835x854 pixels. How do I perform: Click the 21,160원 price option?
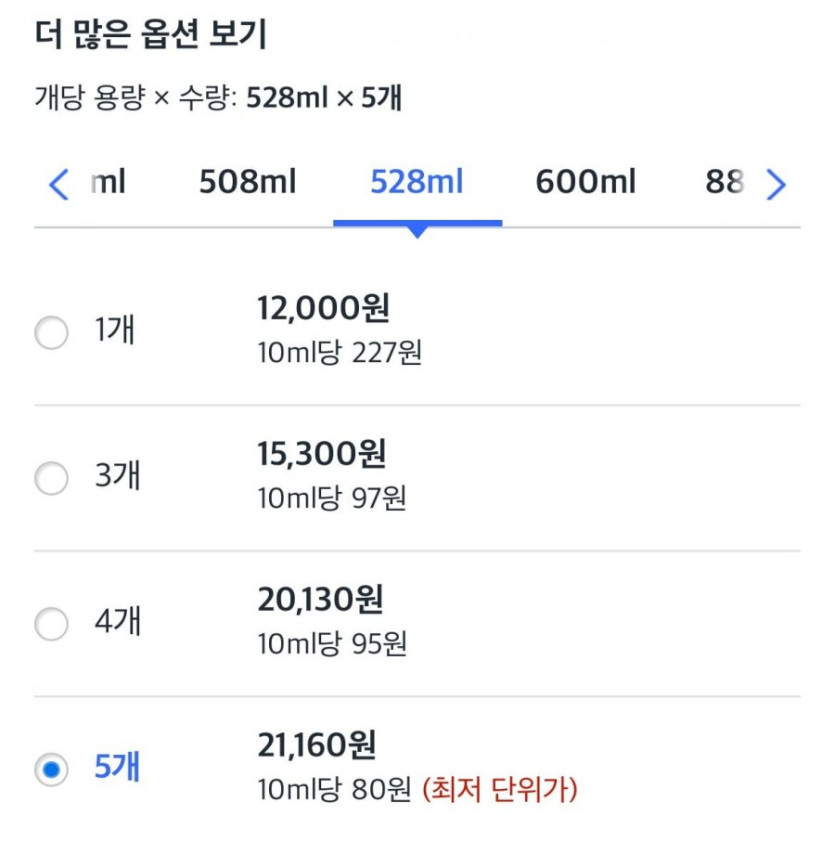click(x=317, y=745)
